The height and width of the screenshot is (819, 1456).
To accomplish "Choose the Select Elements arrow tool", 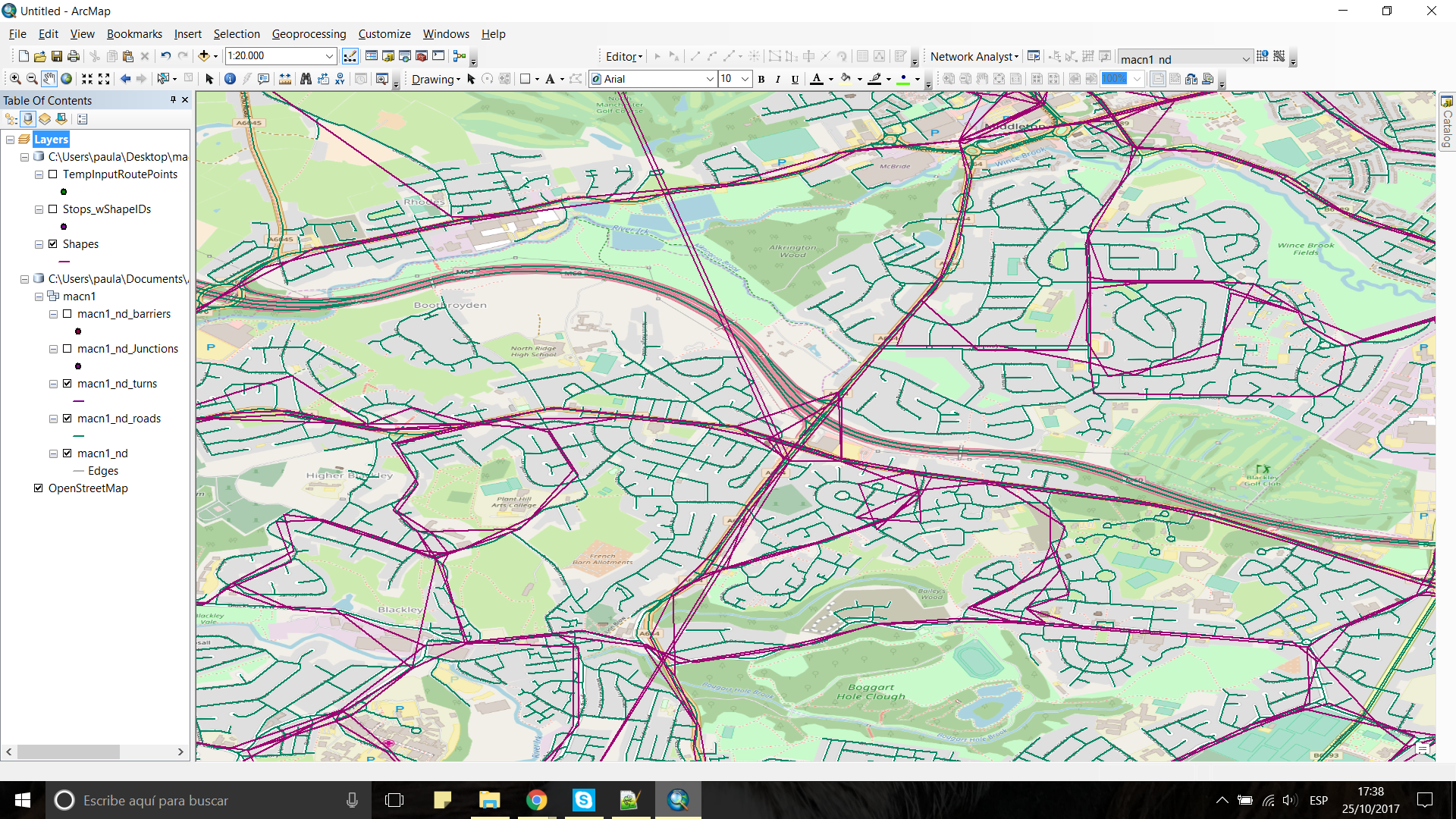I will point(210,79).
